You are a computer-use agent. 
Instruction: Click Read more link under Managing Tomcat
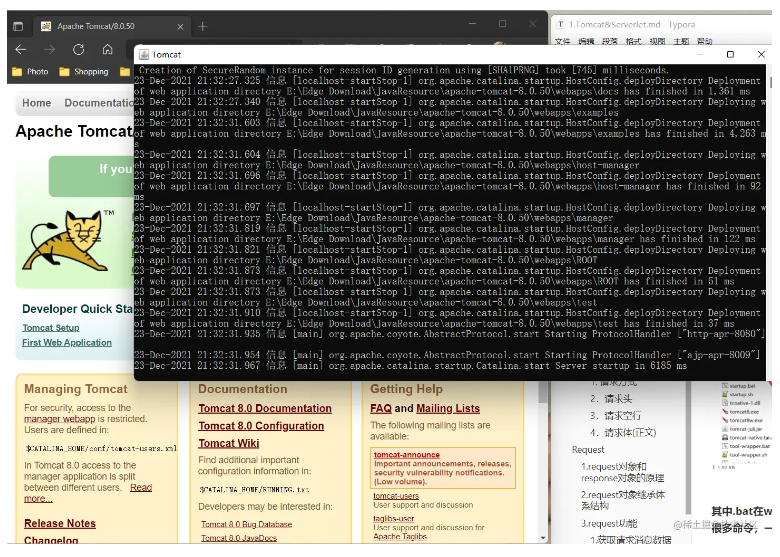141,487
